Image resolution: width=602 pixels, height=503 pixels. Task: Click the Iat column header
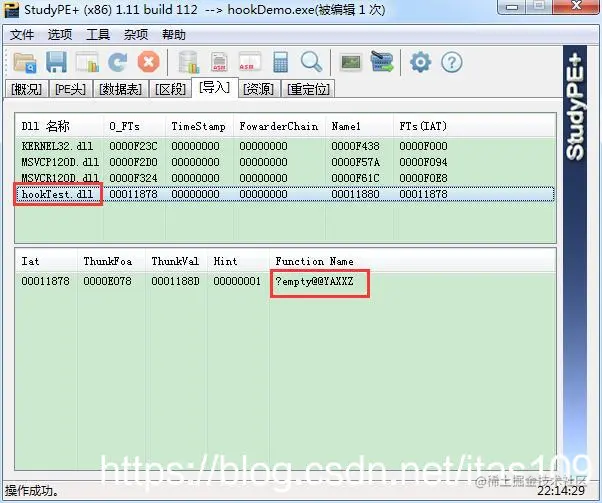(x=46, y=261)
